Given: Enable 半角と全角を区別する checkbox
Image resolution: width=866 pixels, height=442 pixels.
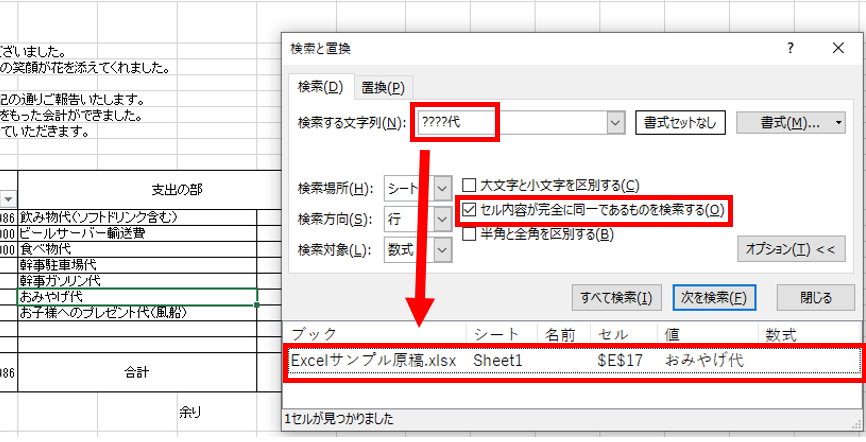Looking at the screenshot, I should pos(469,234).
